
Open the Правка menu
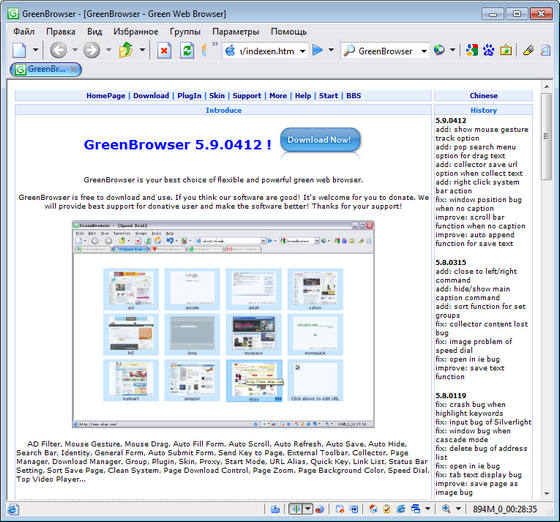tap(61, 31)
